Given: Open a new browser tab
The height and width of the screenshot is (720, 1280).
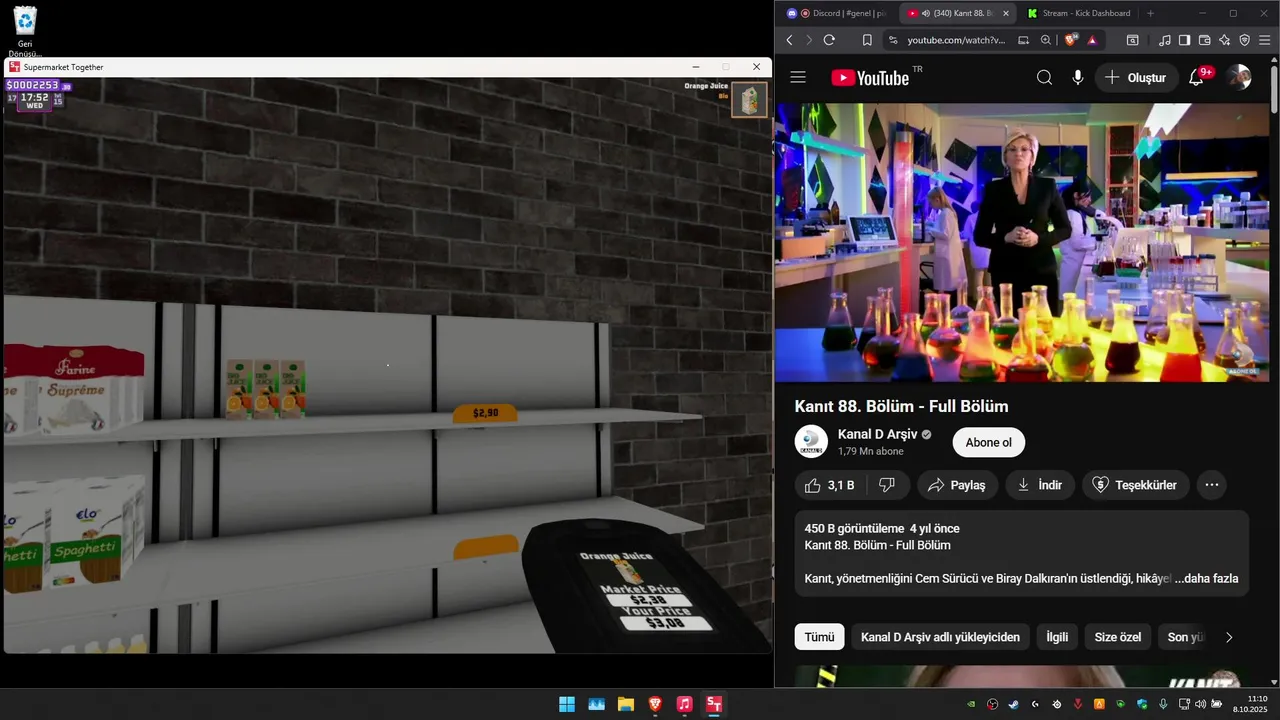Looking at the screenshot, I should coord(1150,13).
